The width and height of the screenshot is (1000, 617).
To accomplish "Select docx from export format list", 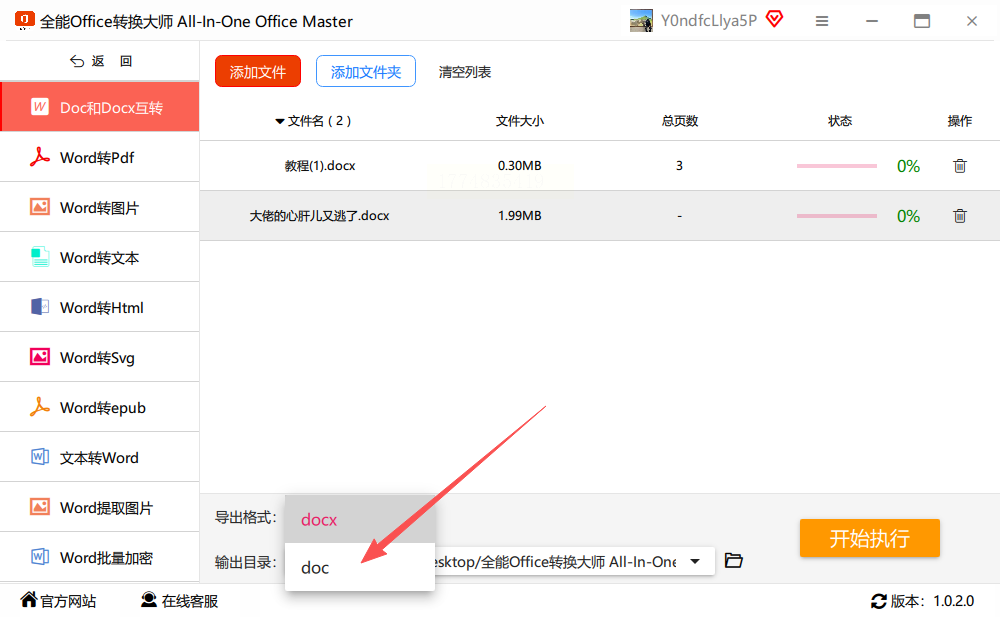I will pyautogui.click(x=360, y=519).
